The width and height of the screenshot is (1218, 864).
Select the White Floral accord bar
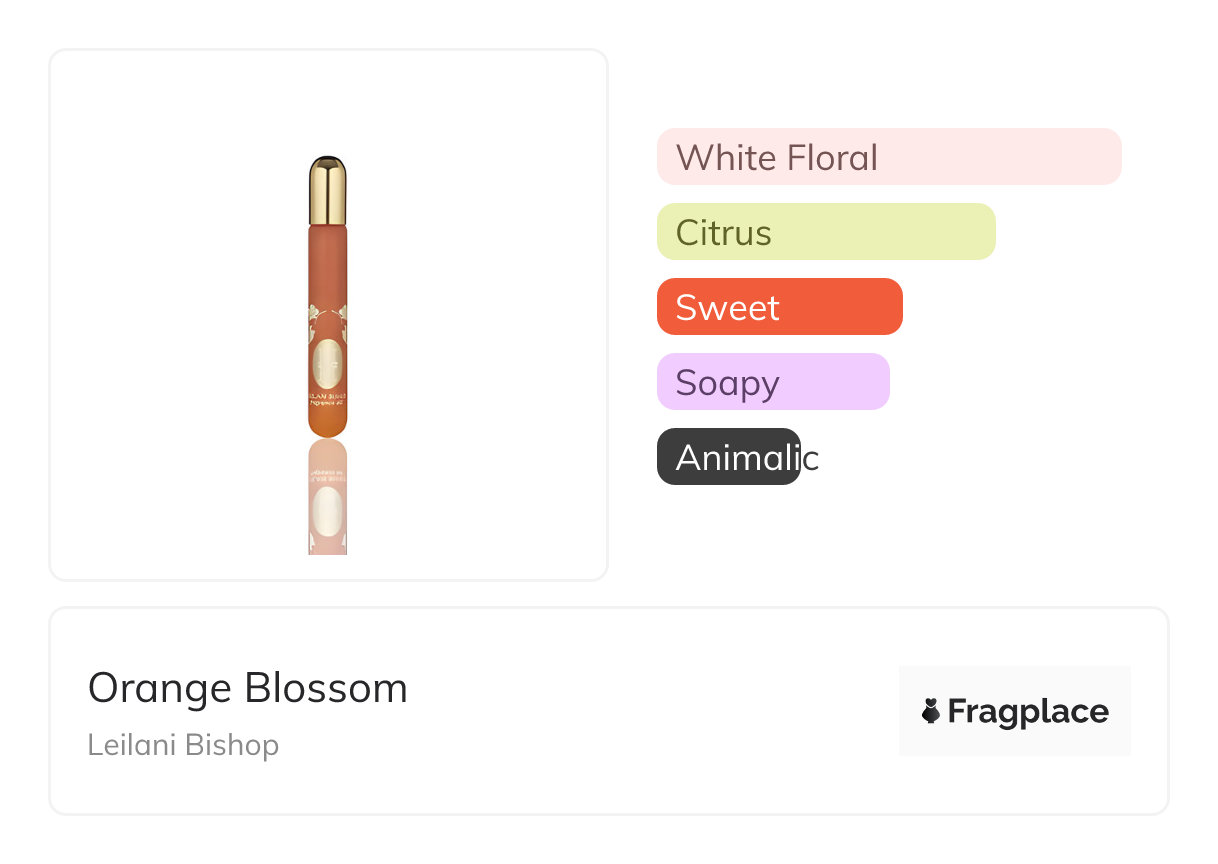click(x=889, y=157)
